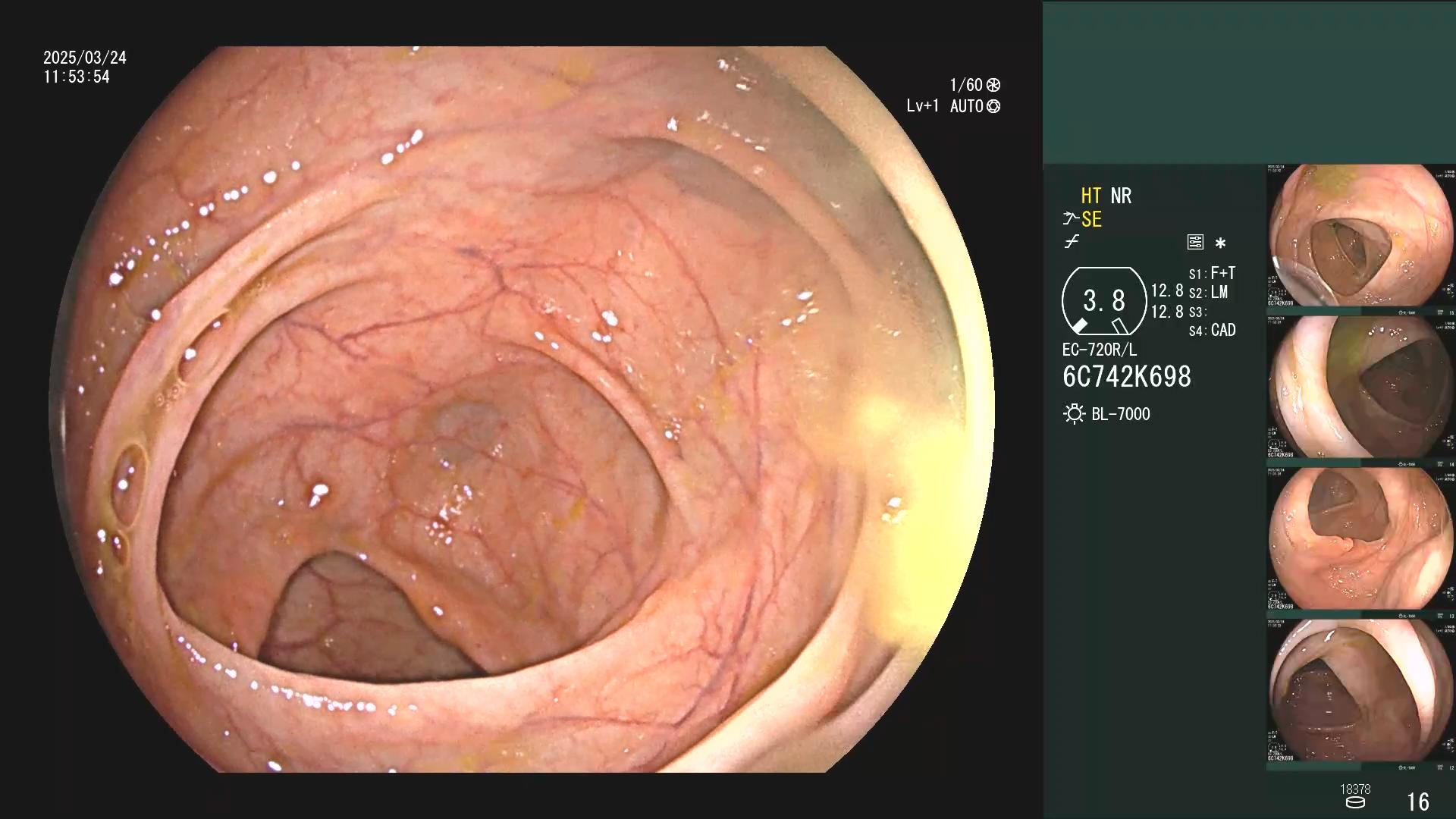Open the second captured thumbnail with dark lumen
Screen dimensions: 1456x819
pos(1361,388)
